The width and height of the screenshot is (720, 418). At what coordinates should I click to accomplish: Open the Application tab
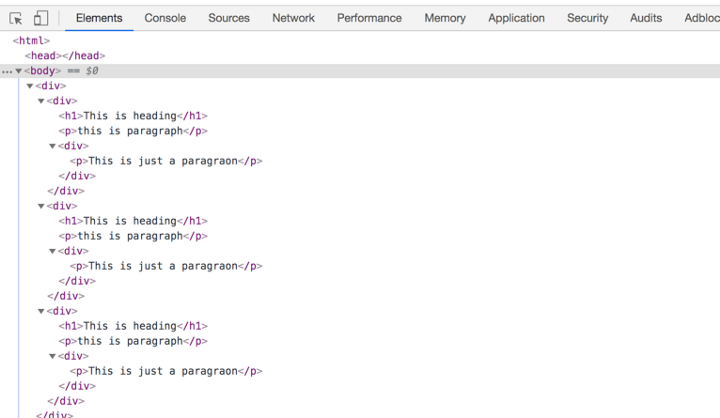516,18
